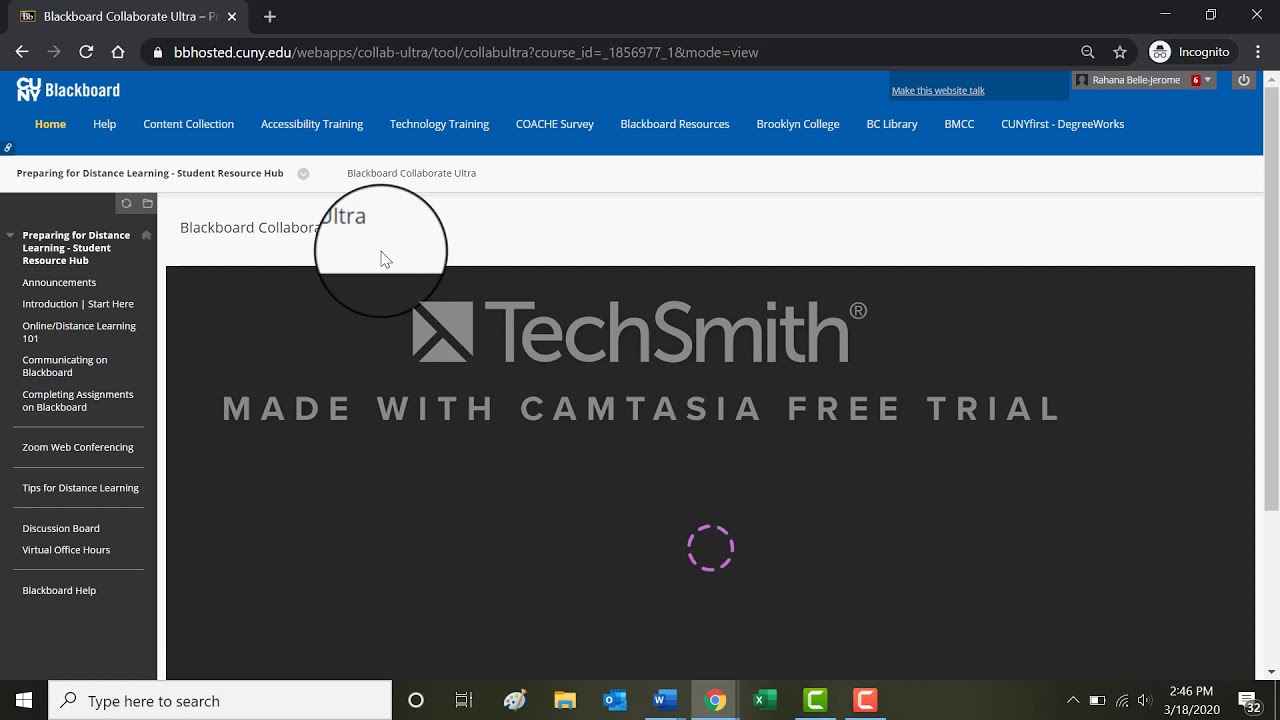Open the Rahana Belle-Jerome user menu
This screenshot has width=1280, height=720.
(x=1144, y=80)
